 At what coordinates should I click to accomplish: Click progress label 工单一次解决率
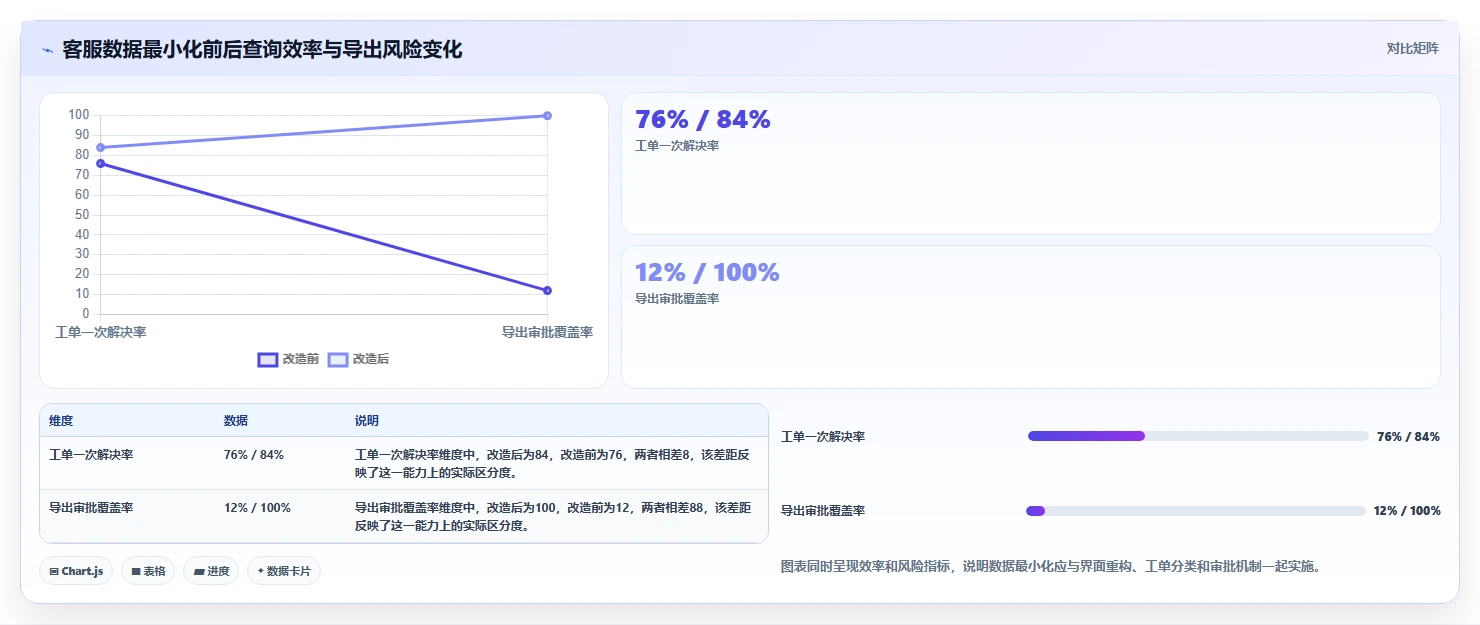(823, 437)
